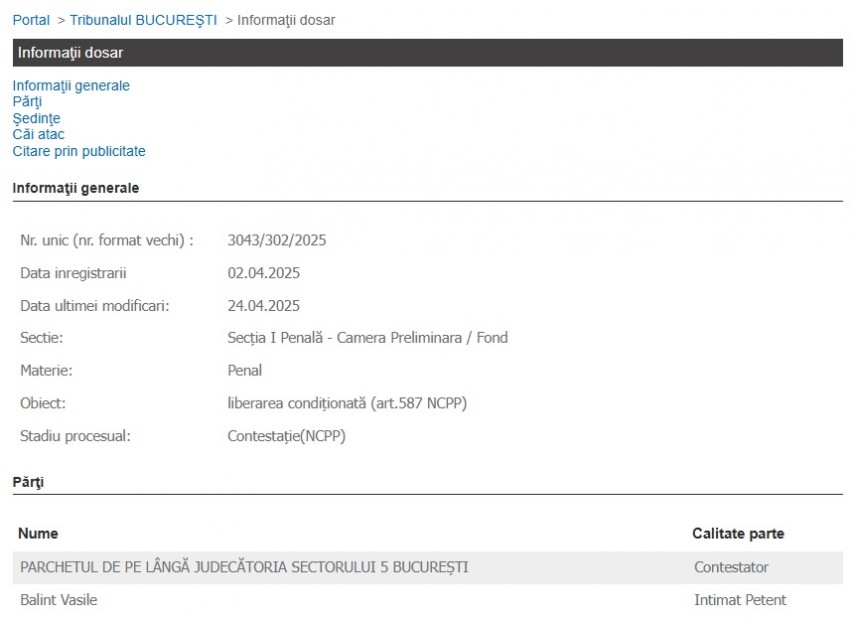This screenshot has height=622, width=855.
Task: Jump to Informații generale anchor link
Action: click(x=71, y=86)
